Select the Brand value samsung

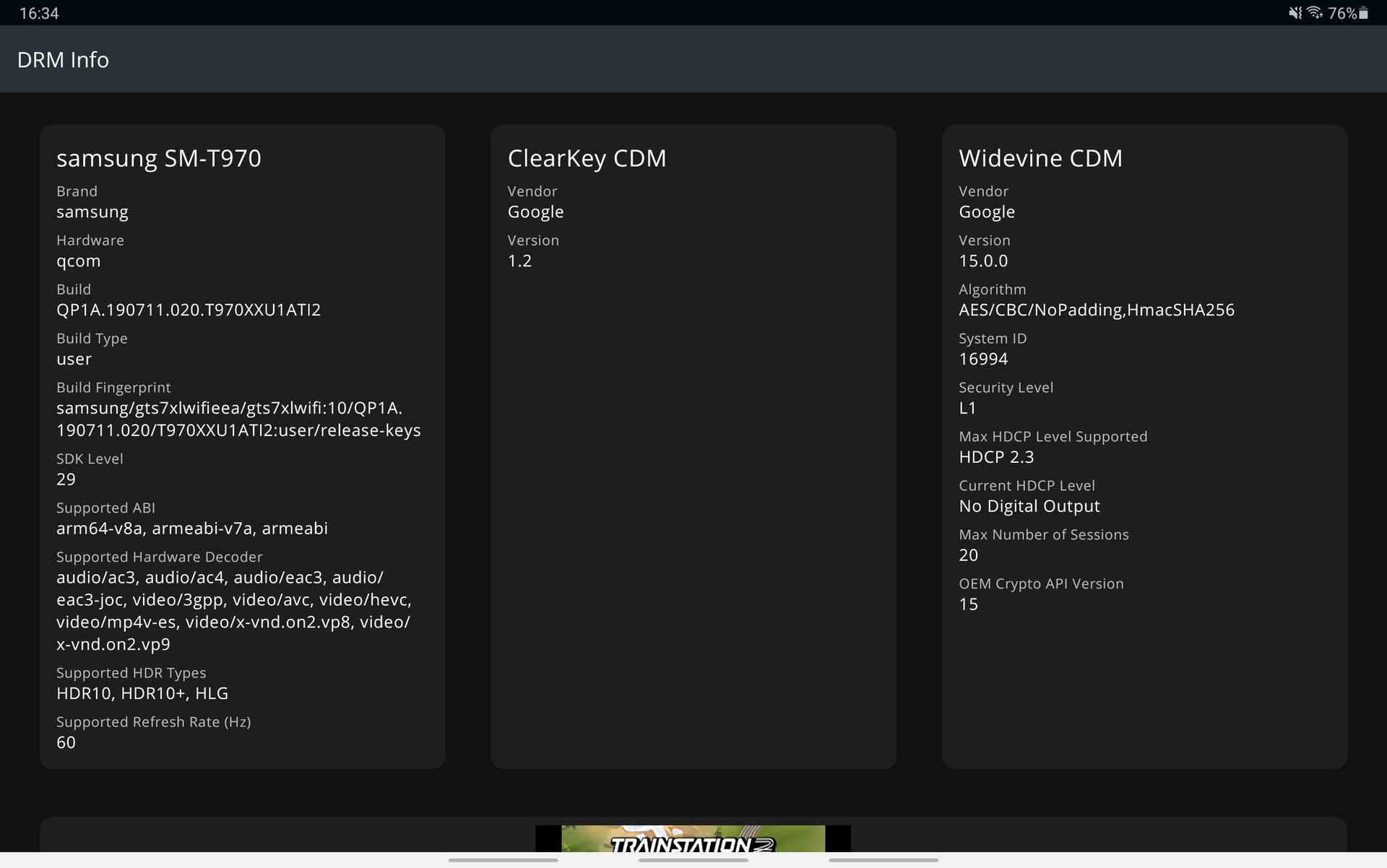click(x=92, y=212)
